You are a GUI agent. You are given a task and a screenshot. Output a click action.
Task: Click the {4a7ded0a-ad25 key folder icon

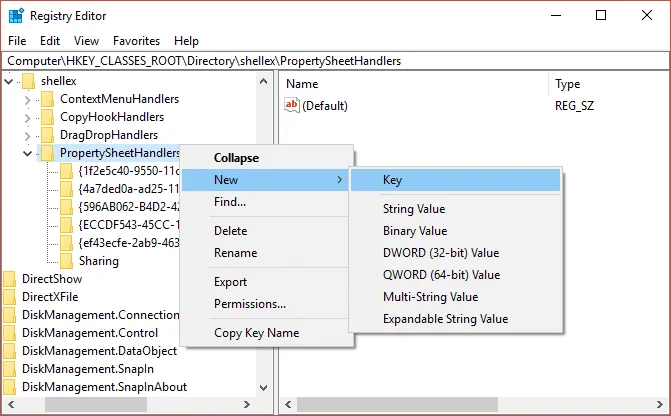(x=66, y=189)
